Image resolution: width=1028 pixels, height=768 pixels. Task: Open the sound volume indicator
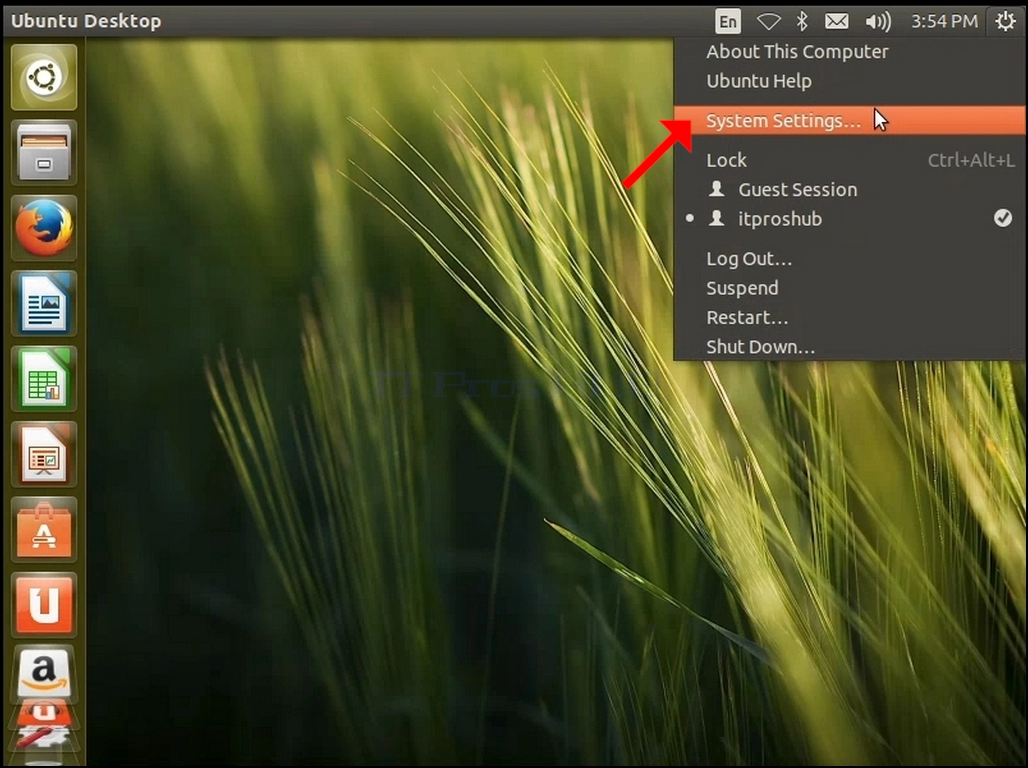[x=878, y=22]
